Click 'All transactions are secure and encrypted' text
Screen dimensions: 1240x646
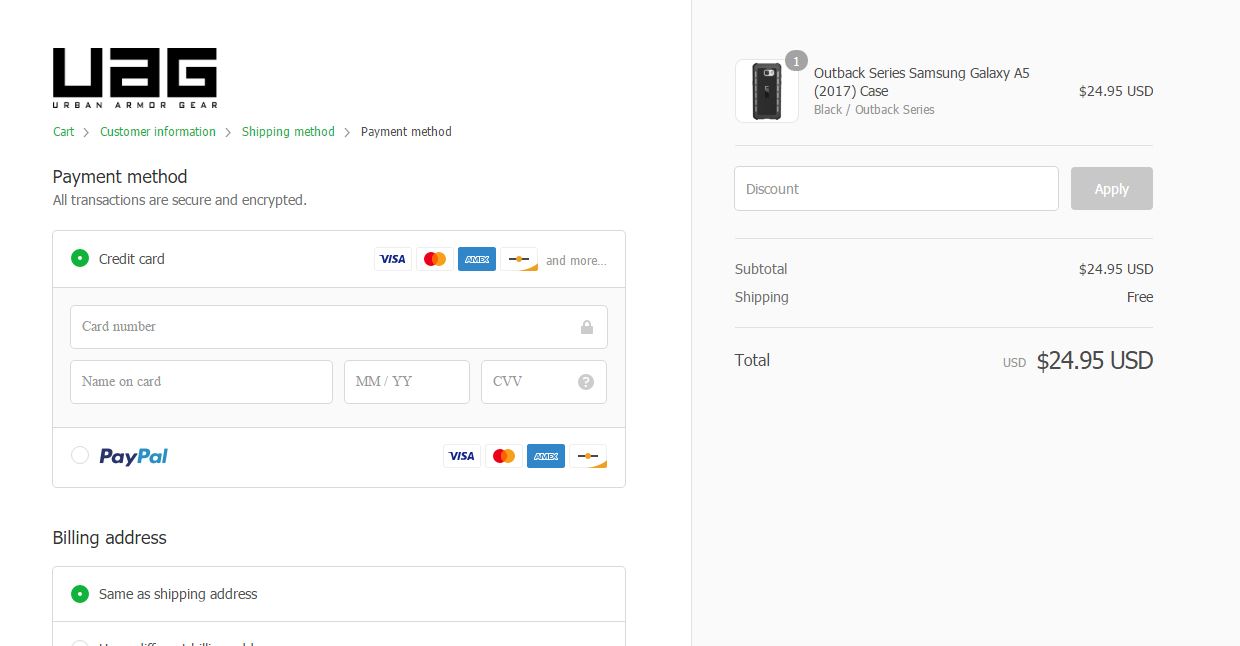coord(180,200)
